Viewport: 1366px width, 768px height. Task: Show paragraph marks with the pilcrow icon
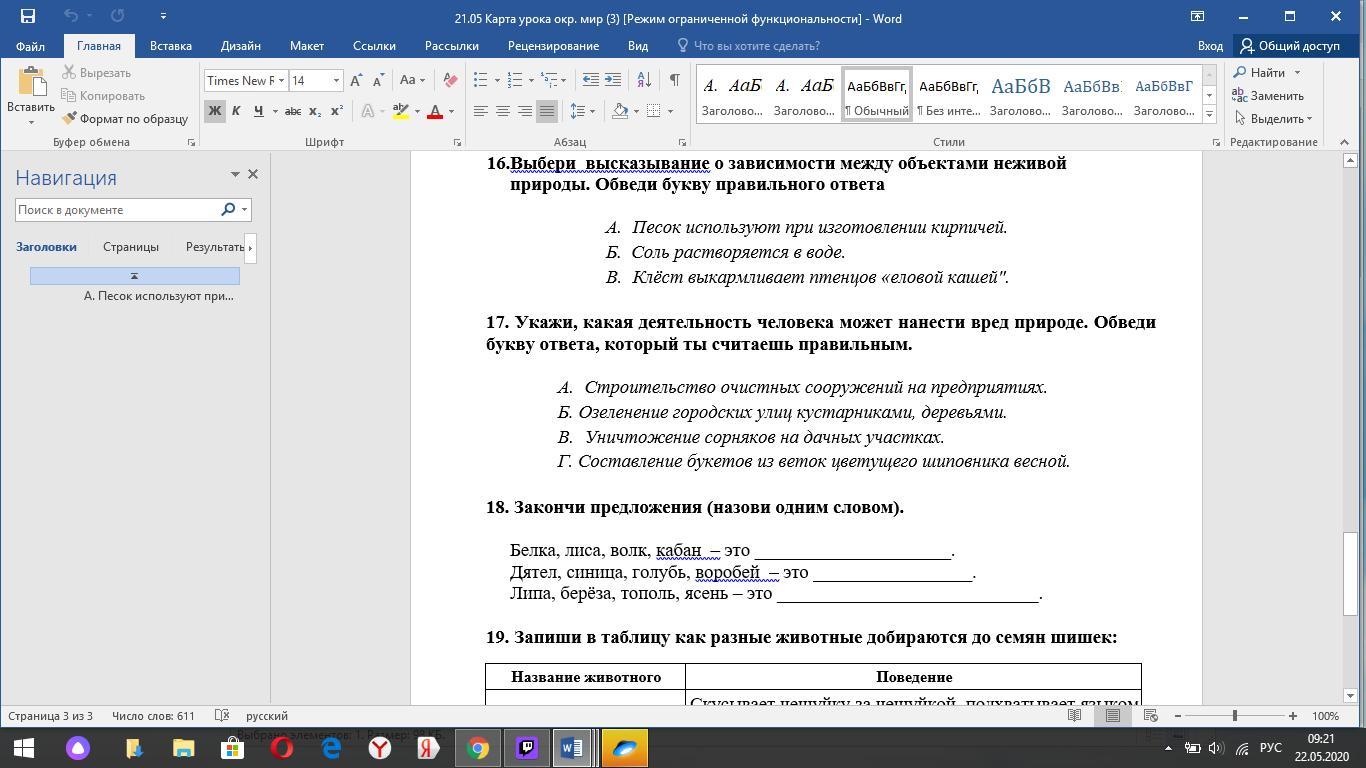(675, 80)
